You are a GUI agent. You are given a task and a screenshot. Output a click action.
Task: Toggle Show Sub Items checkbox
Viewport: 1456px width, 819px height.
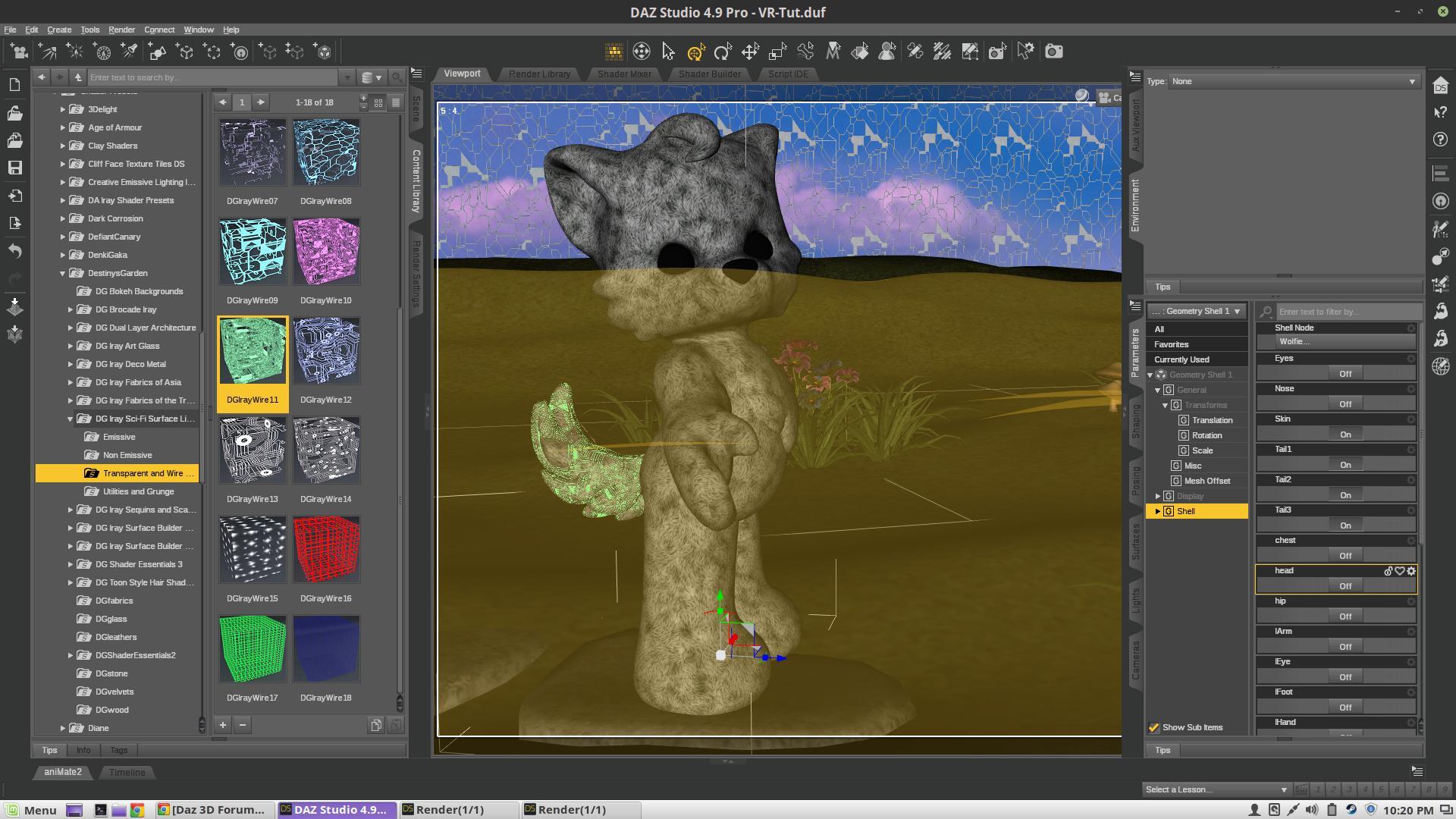[x=1154, y=727]
